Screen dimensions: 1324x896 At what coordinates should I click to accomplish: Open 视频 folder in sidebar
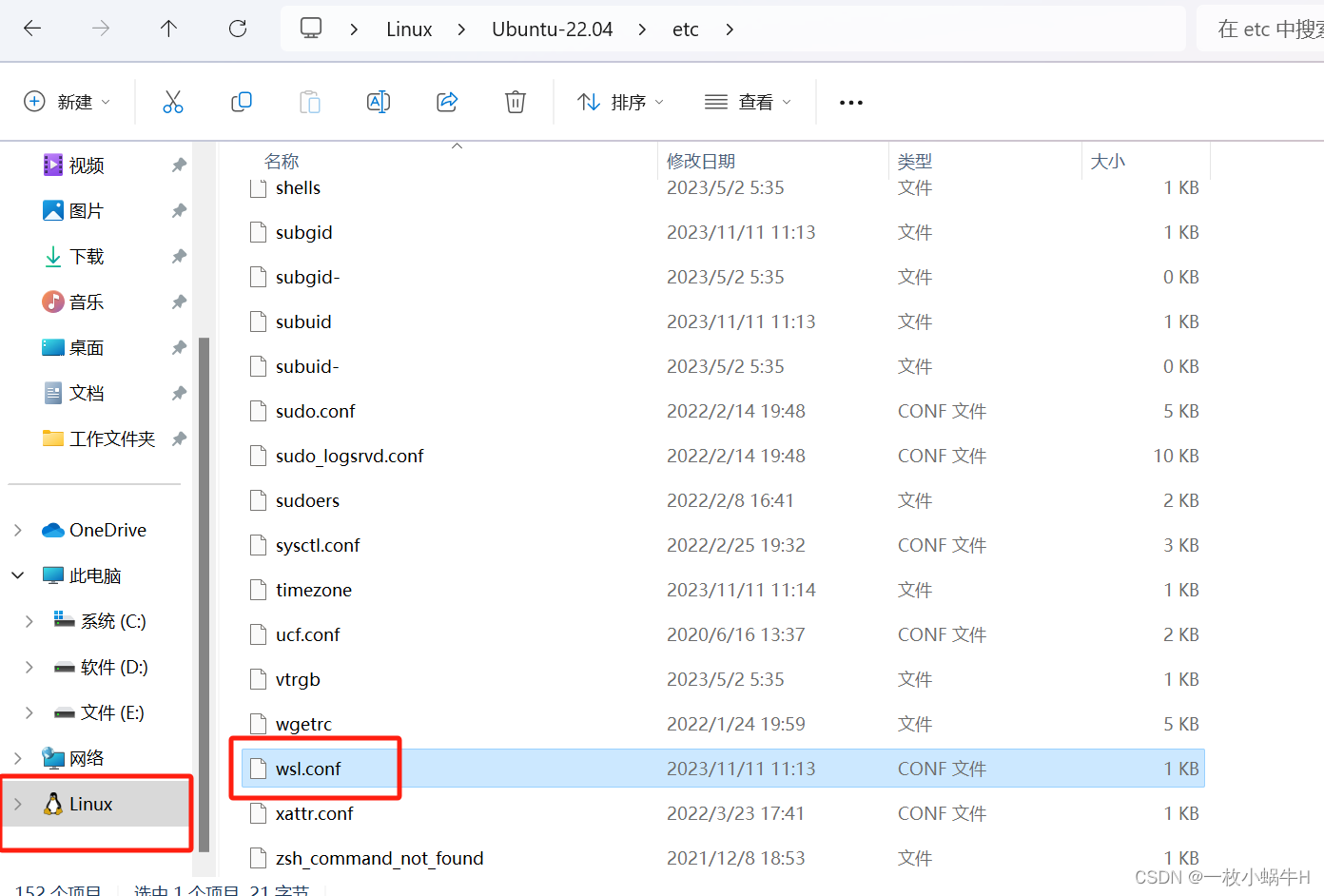87,166
